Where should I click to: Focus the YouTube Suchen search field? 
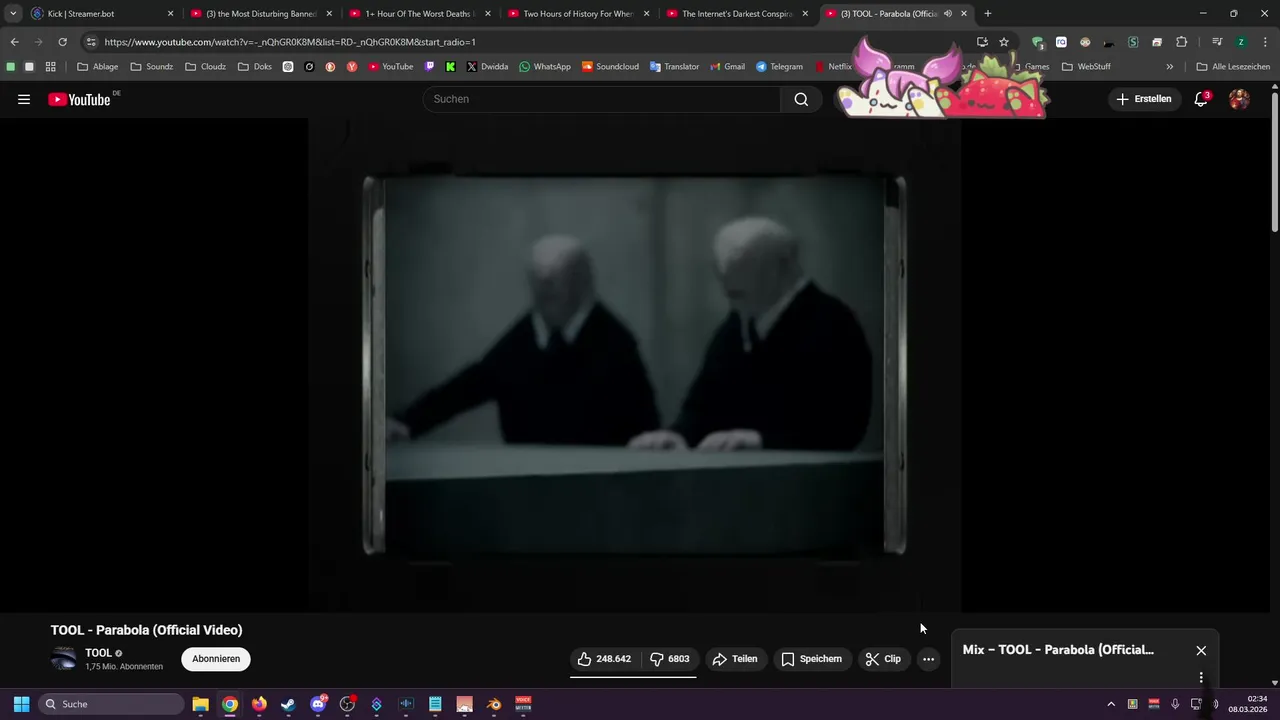coord(602,99)
